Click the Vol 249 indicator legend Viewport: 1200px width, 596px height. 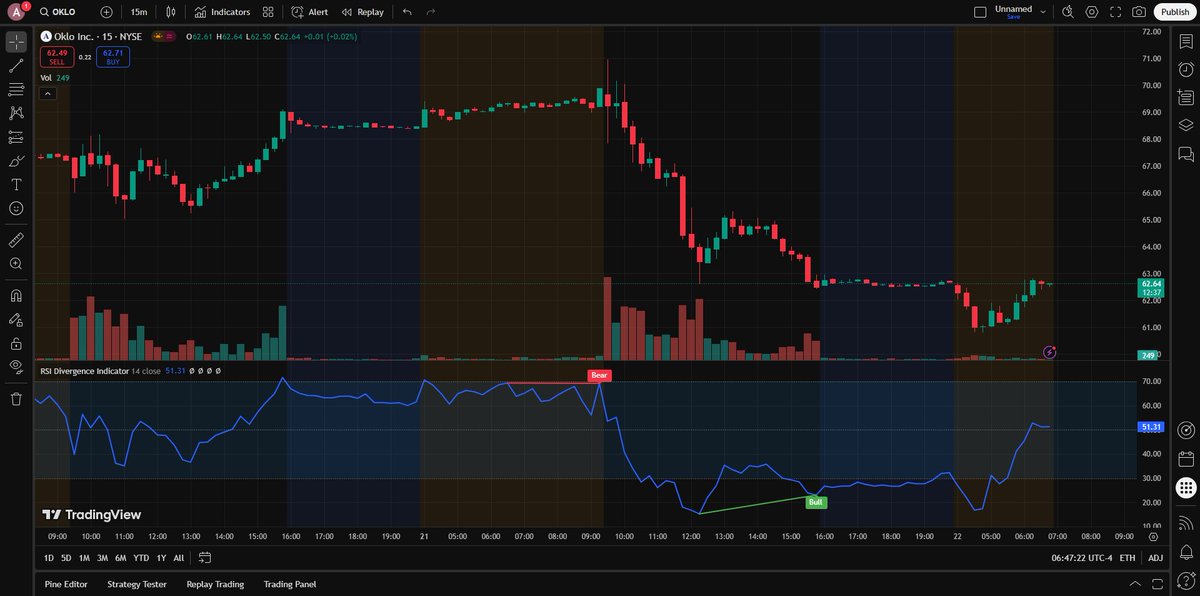coord(55,77)
